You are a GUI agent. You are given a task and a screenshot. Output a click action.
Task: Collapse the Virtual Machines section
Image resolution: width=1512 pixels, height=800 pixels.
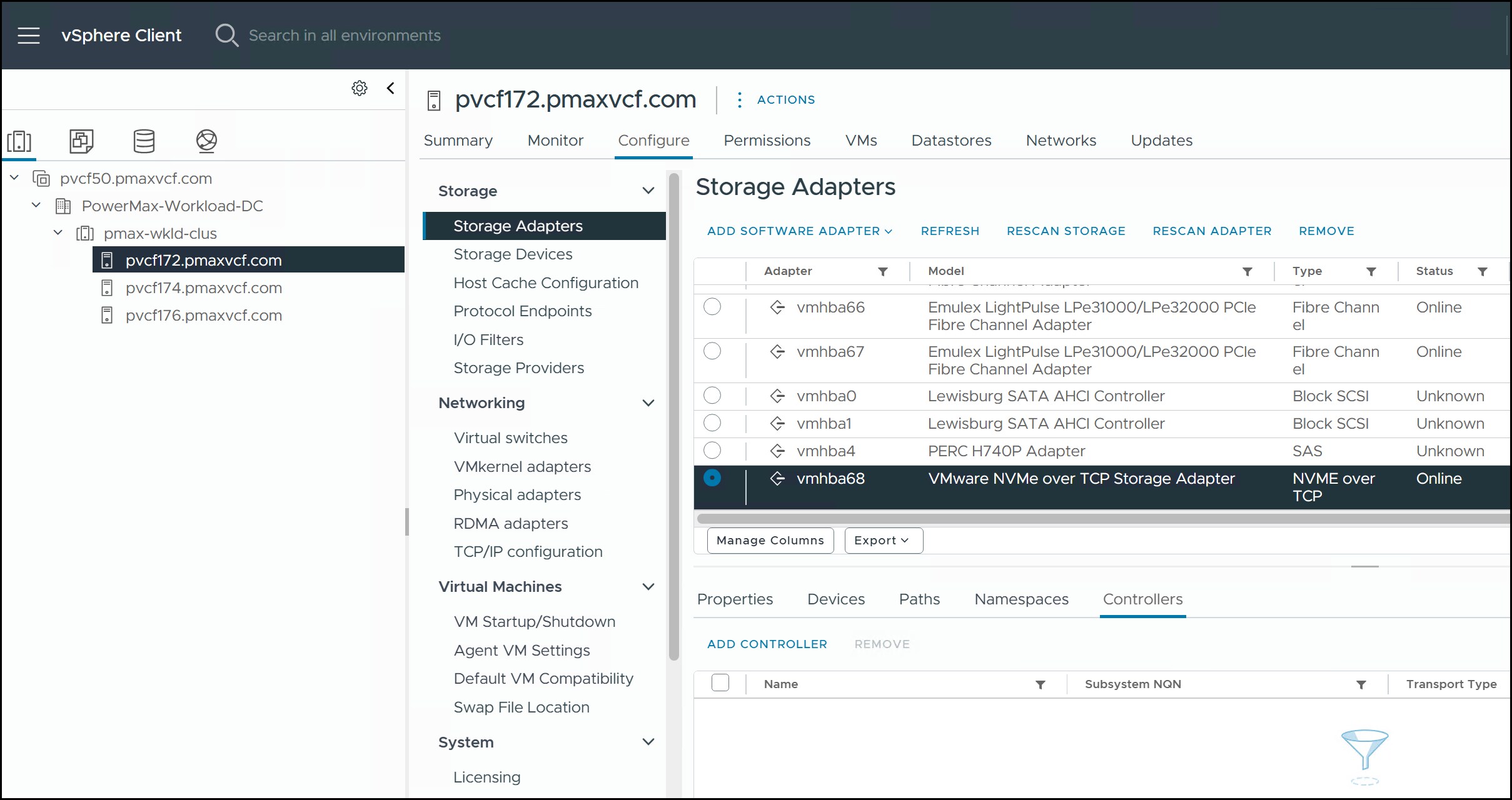[x=648, y=587]
